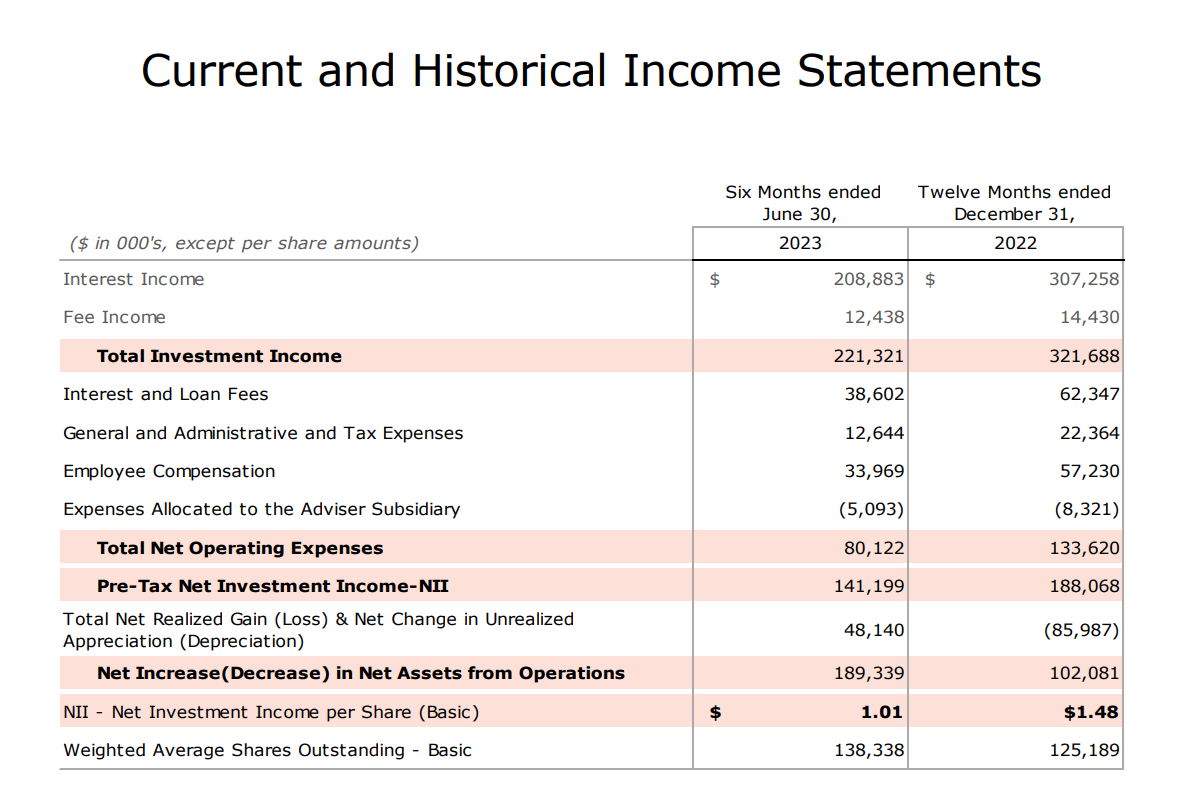Select the Total Investment Income row

click(592, 356)
